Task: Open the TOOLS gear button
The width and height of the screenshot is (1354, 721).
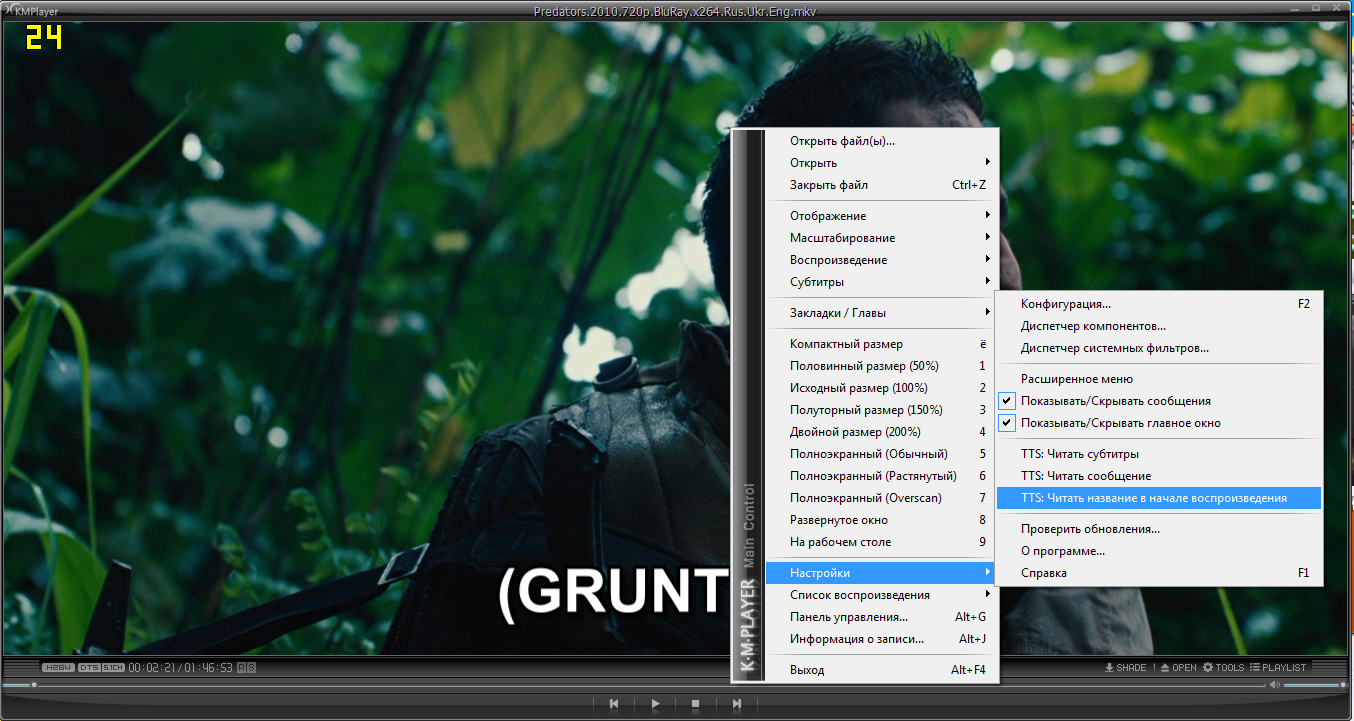Action: pyautogui.click(x=1223, y=667)
